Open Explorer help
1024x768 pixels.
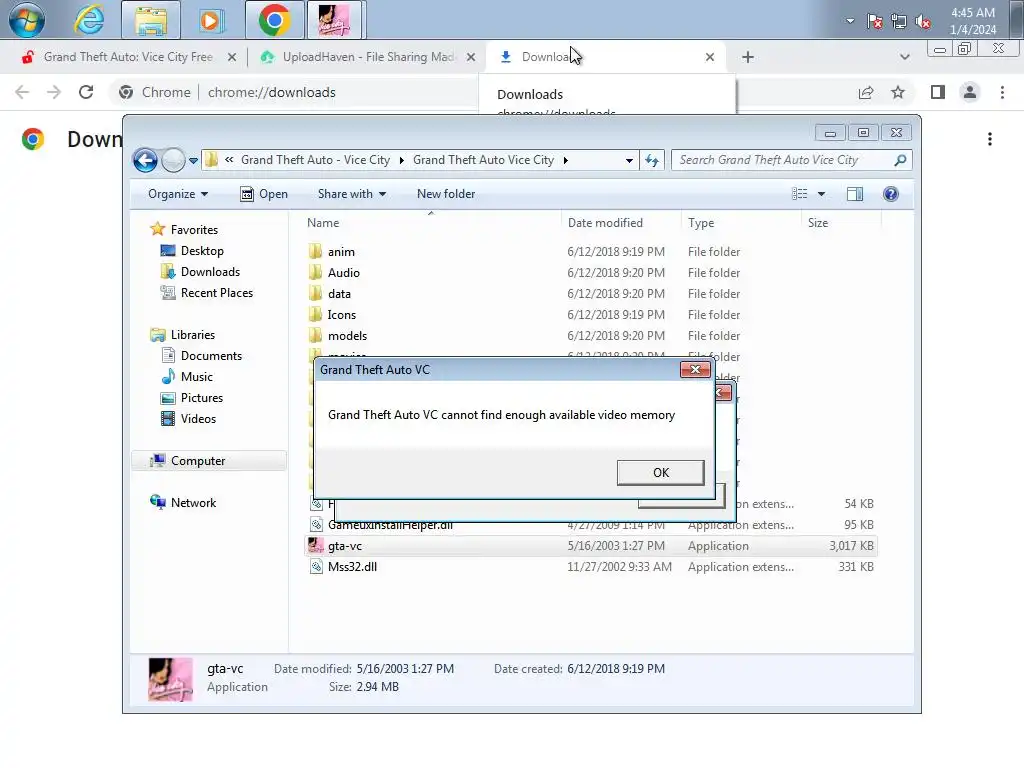click(x=891, y=194)
